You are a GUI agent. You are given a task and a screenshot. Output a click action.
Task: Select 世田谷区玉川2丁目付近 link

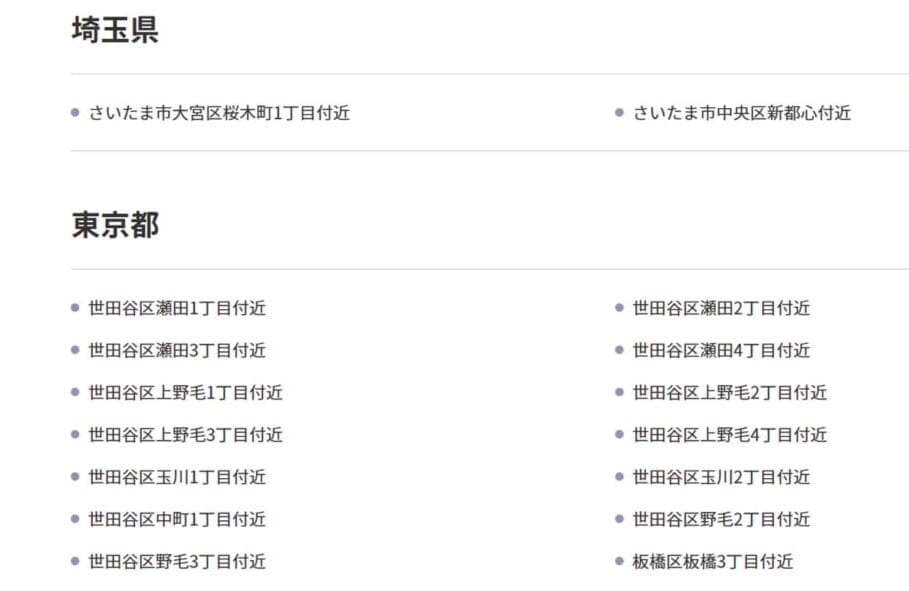point(721,477)
